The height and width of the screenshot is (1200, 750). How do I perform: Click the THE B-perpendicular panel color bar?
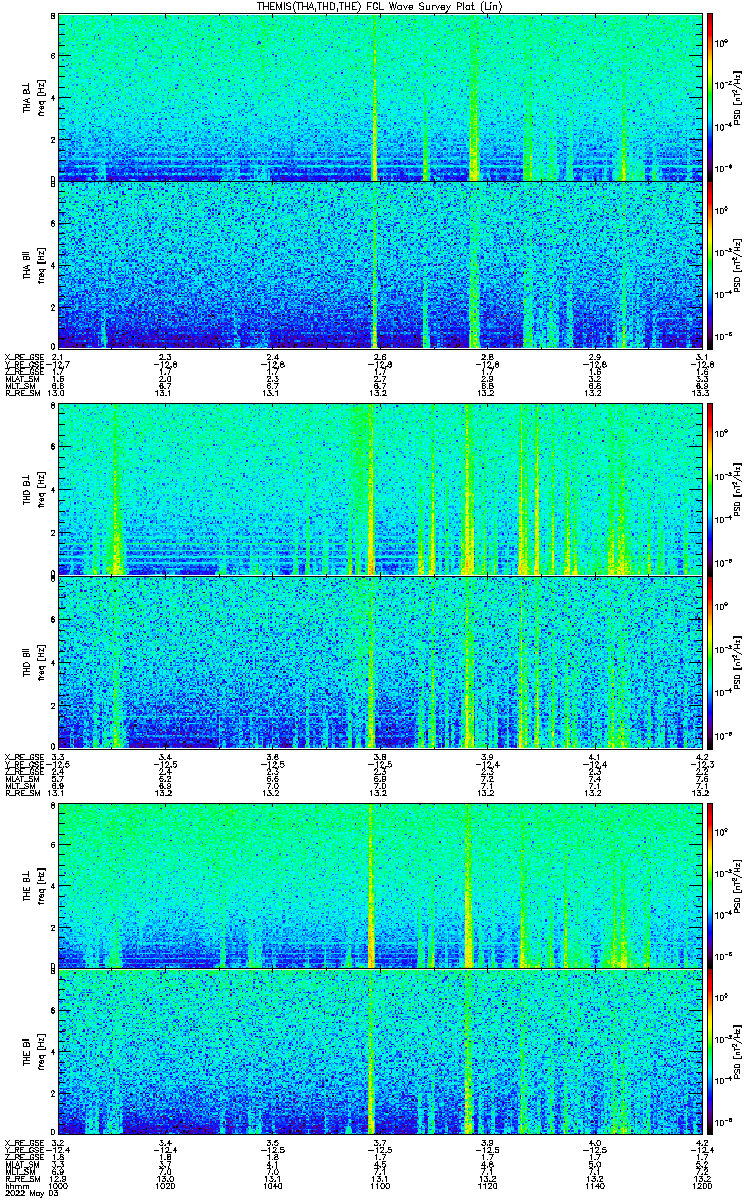[710, 885]
